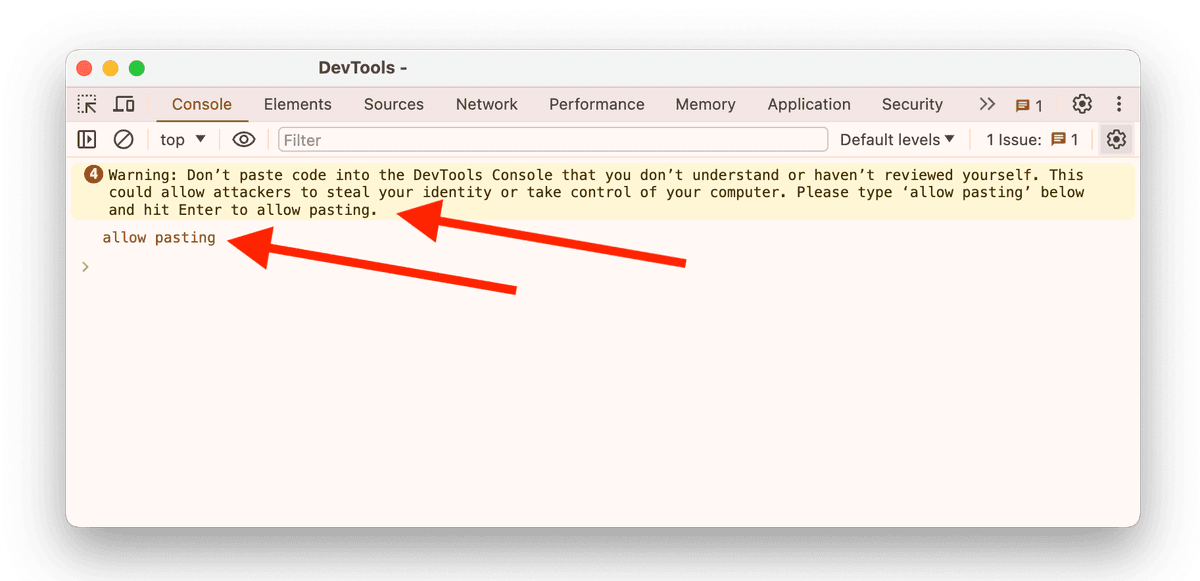Toggle the device toolbar icon
Screen dimensions: 1200x581
(124, 104)
